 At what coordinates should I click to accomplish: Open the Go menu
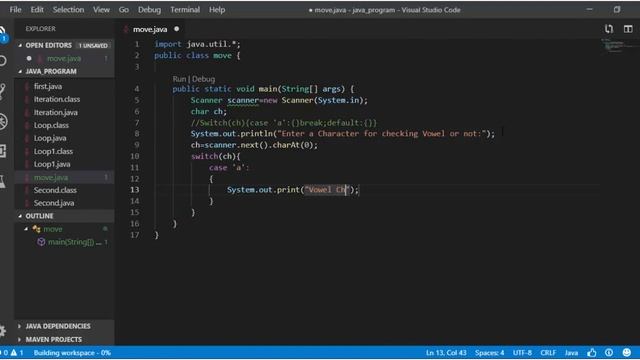[x=124, y=10]
